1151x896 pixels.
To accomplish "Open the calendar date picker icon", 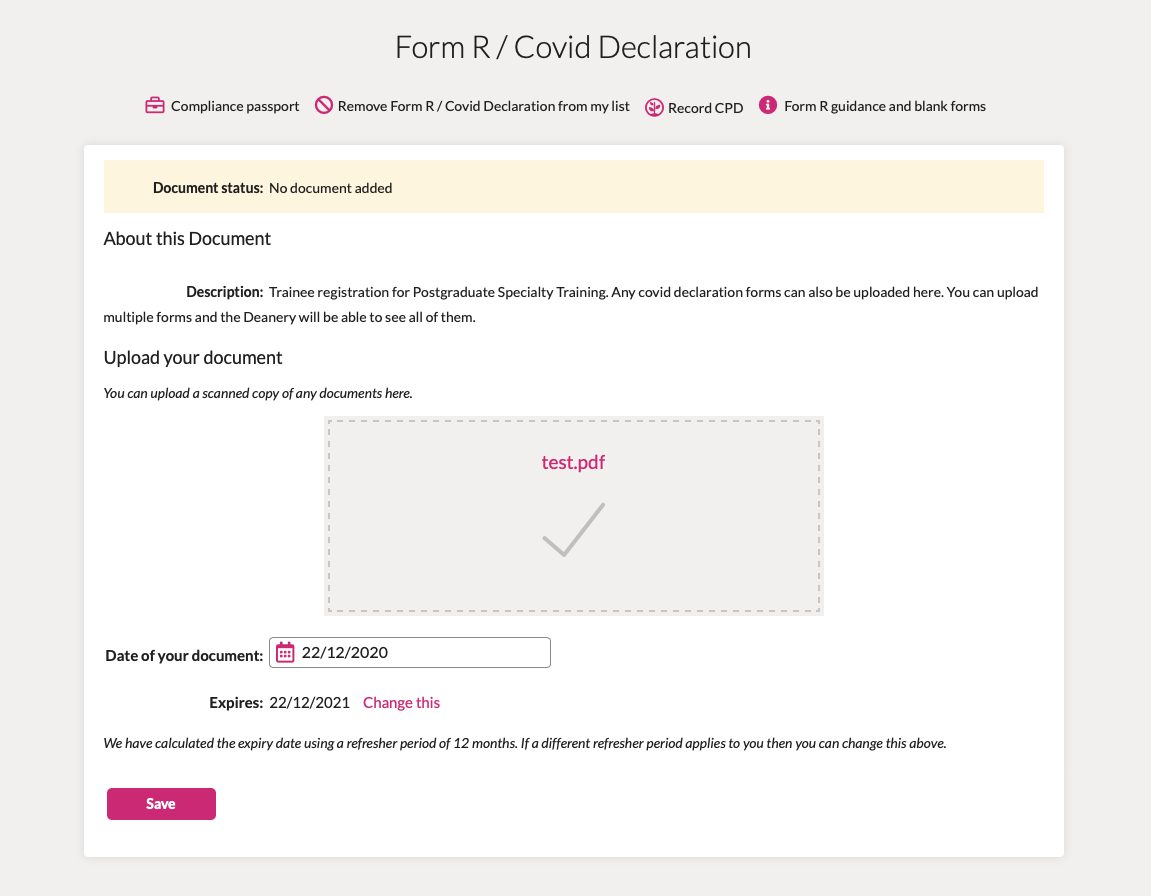I will [x=285, y=652].
